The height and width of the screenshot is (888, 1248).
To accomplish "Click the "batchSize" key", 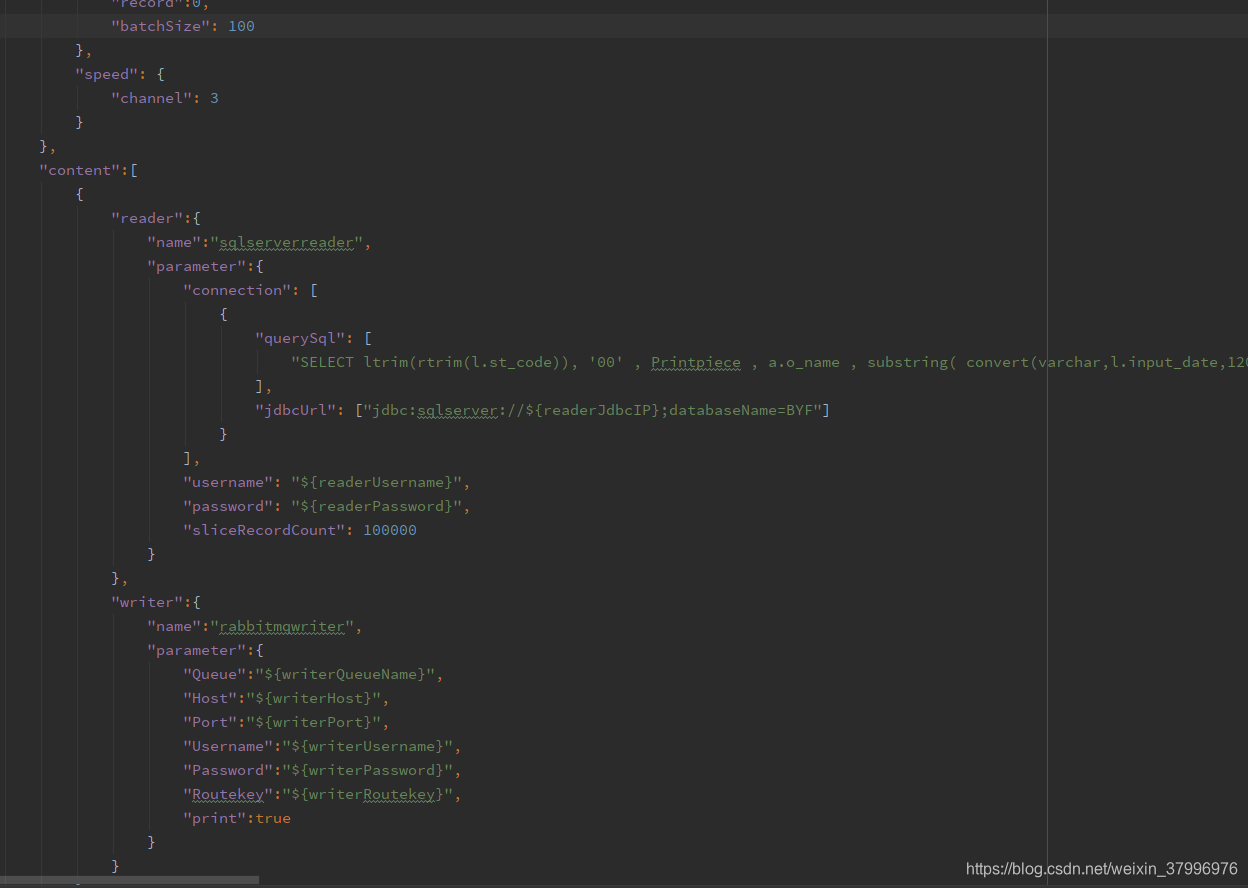I will [x=160, y=26].
